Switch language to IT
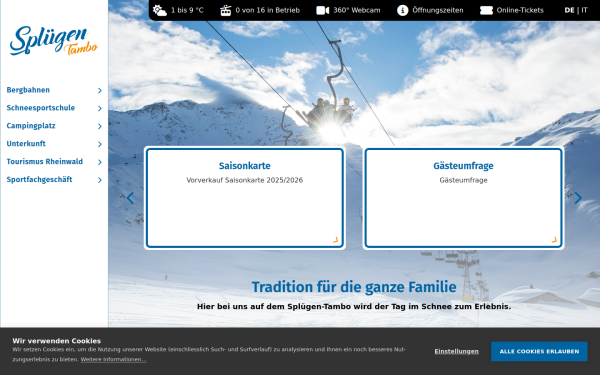Viewport: 600px width, 375px height. point(584,10)
